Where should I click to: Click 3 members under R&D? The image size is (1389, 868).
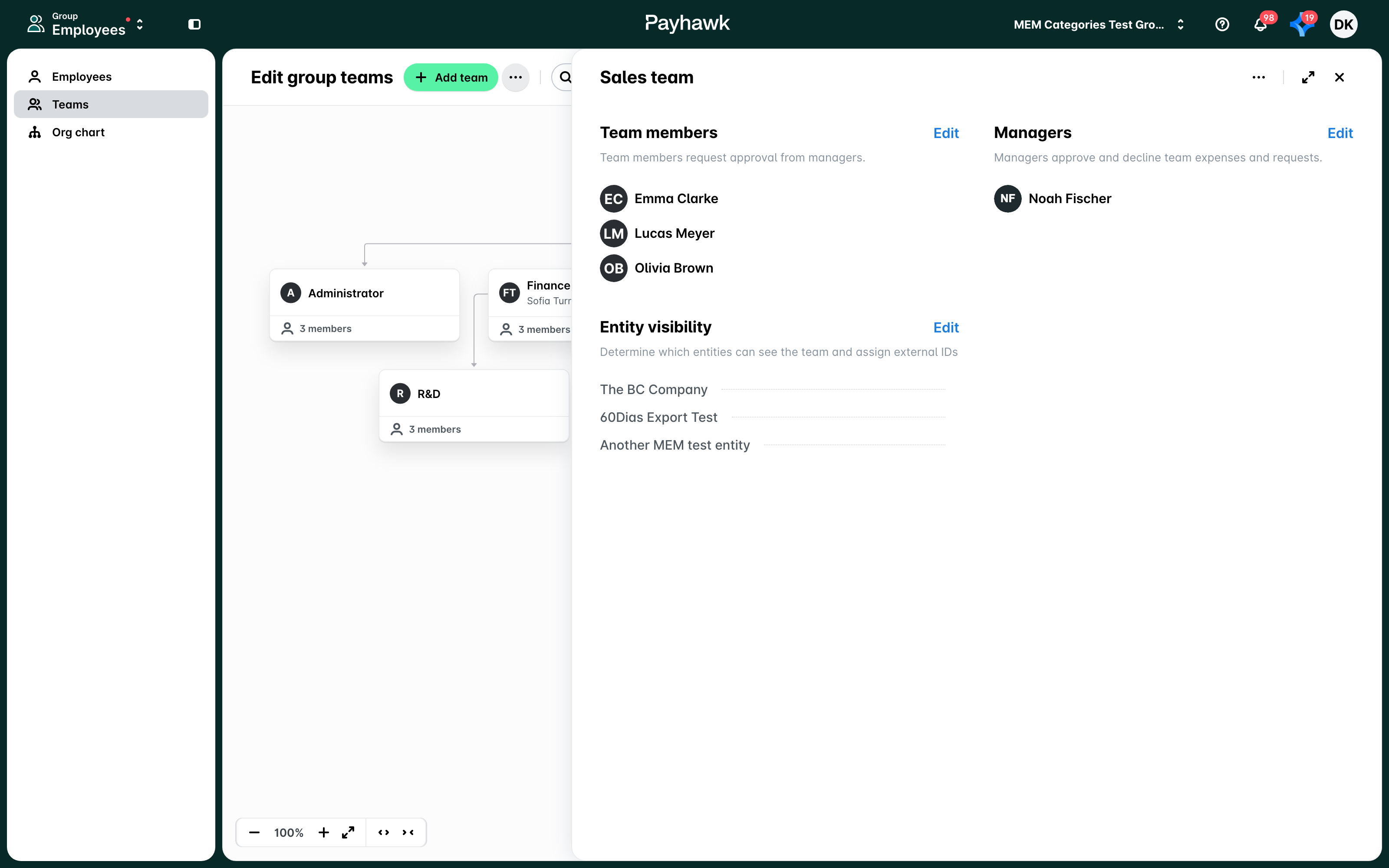click(434, 429)
